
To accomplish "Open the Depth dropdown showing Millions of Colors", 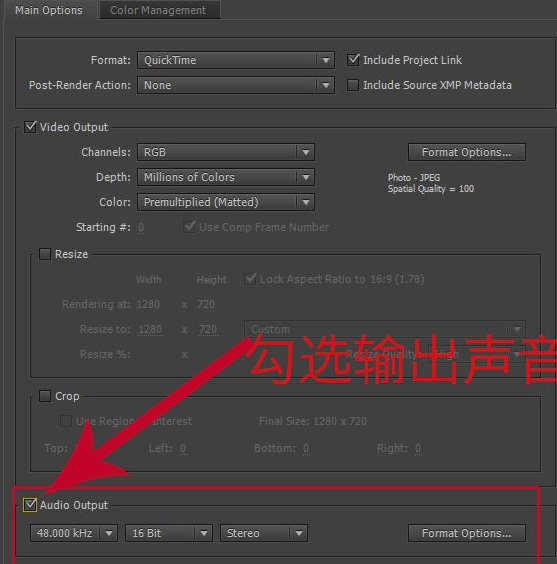I will click(x=226, y=177).
